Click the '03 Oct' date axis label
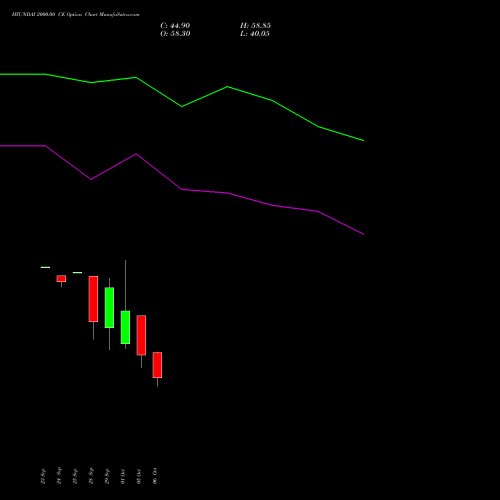Screen dimensions: 500x500 [139, 476]
